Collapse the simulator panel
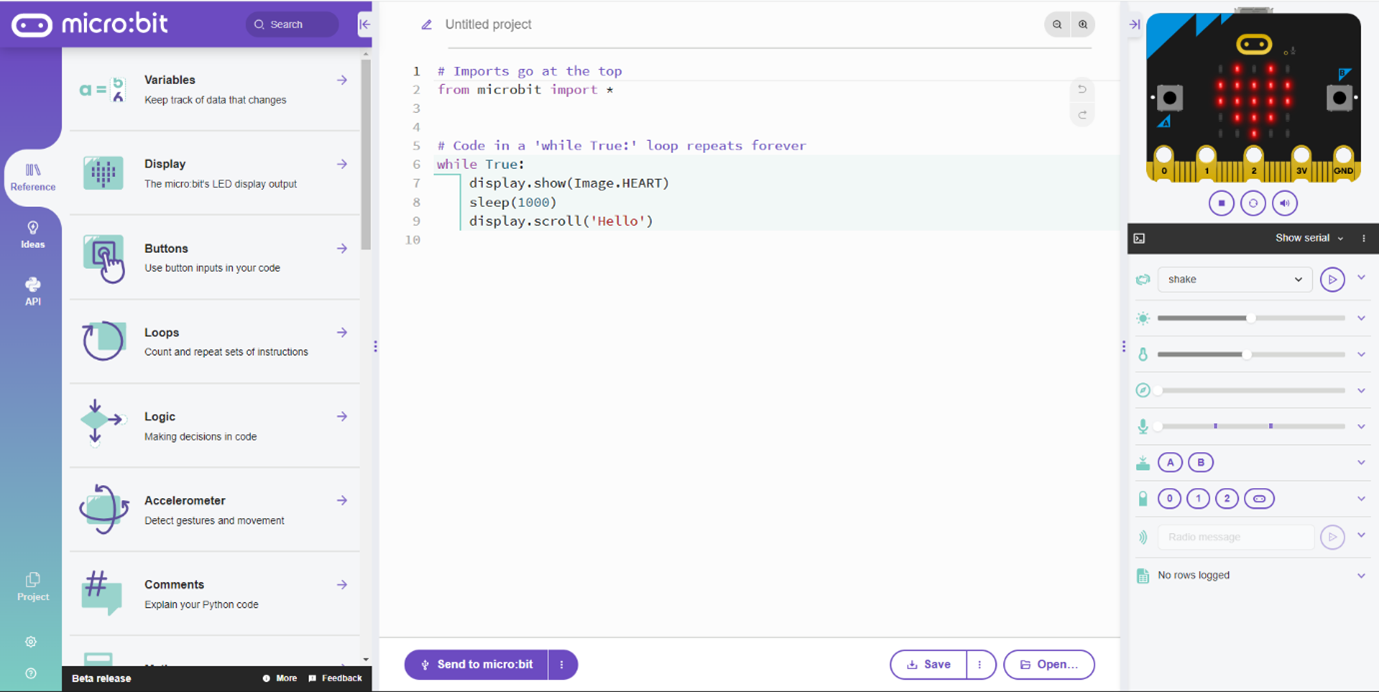1379x692 pixels. [1135, 24]
